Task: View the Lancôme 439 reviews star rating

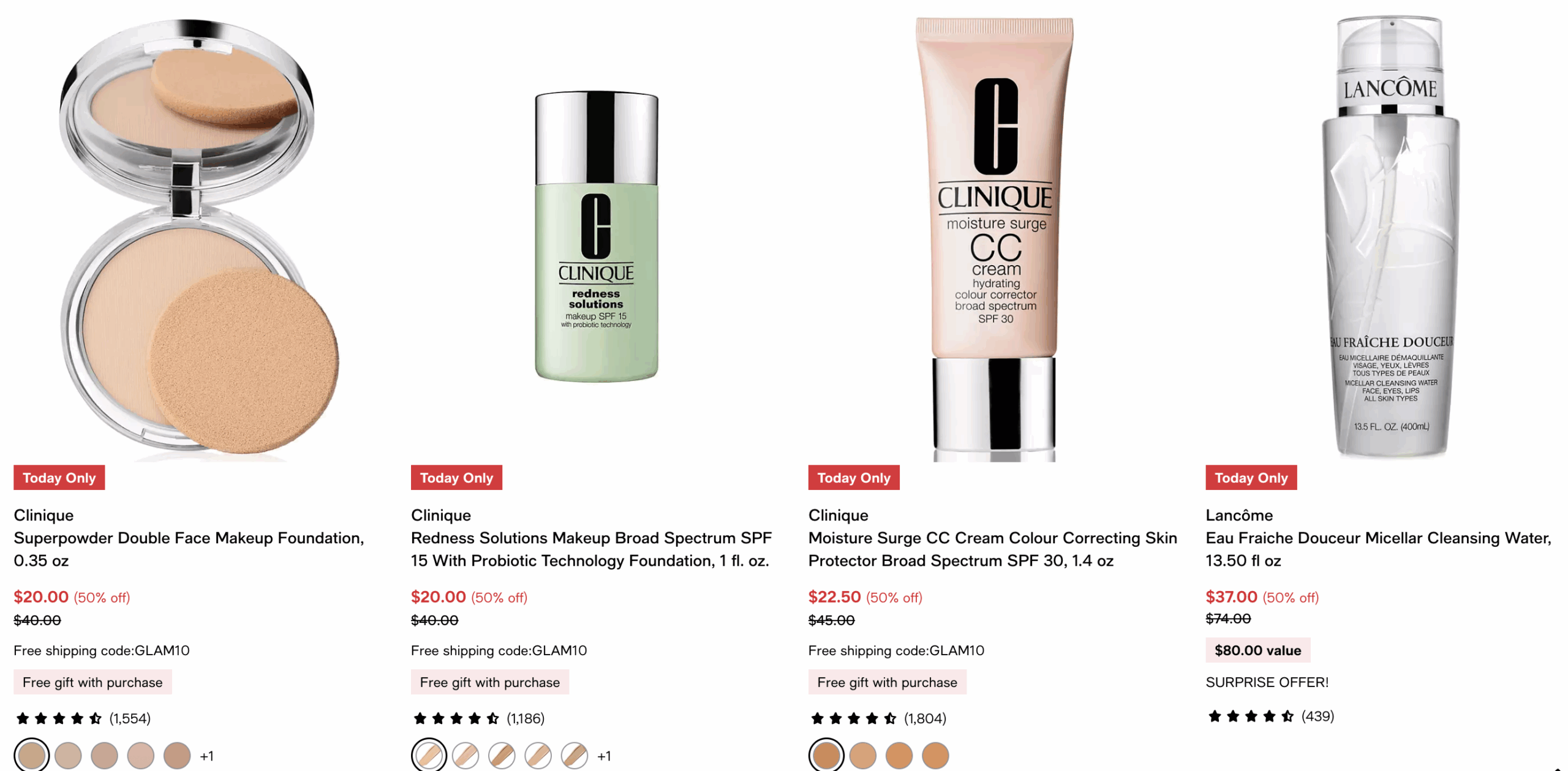Action: 1270,715
